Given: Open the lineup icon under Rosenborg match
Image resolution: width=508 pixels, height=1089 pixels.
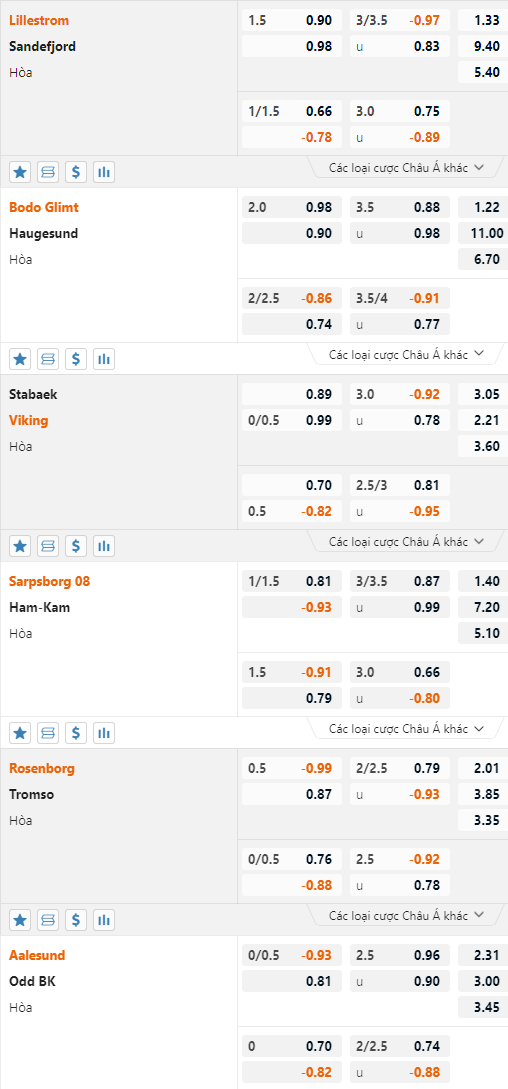Looking at the screenshot, I should (x=48, y=920).
